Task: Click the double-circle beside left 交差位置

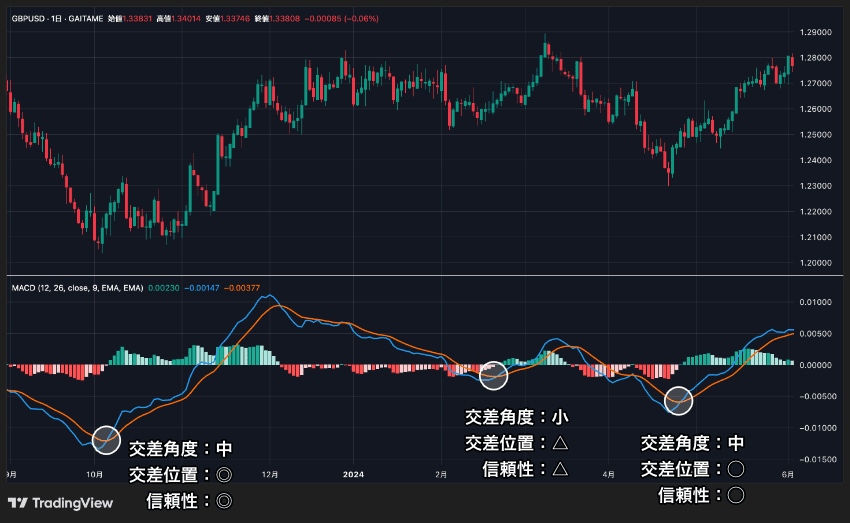Action: point(224,475)
